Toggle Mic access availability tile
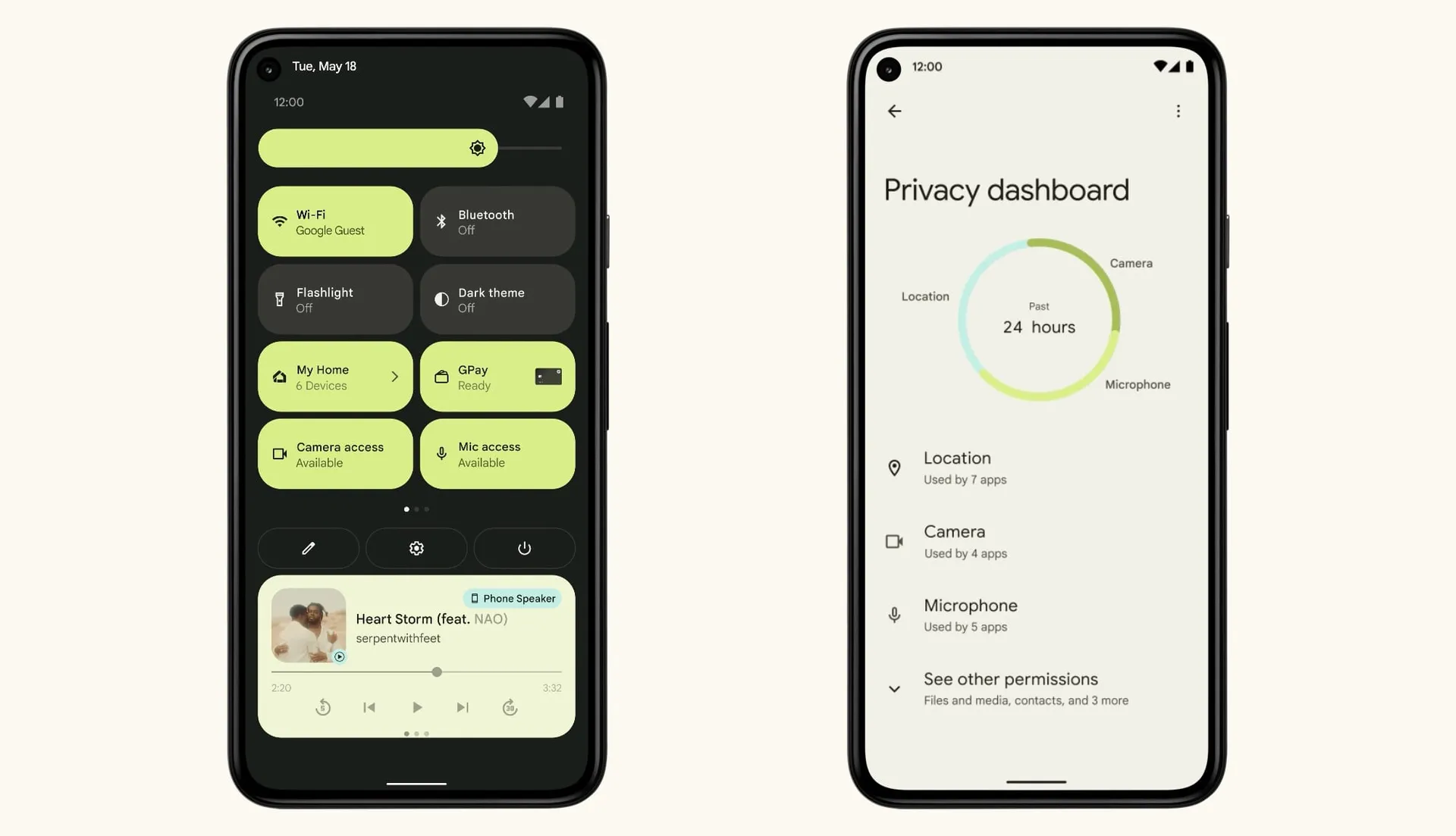The width and height of the screenshot is (1456, 836). (496, 453)
